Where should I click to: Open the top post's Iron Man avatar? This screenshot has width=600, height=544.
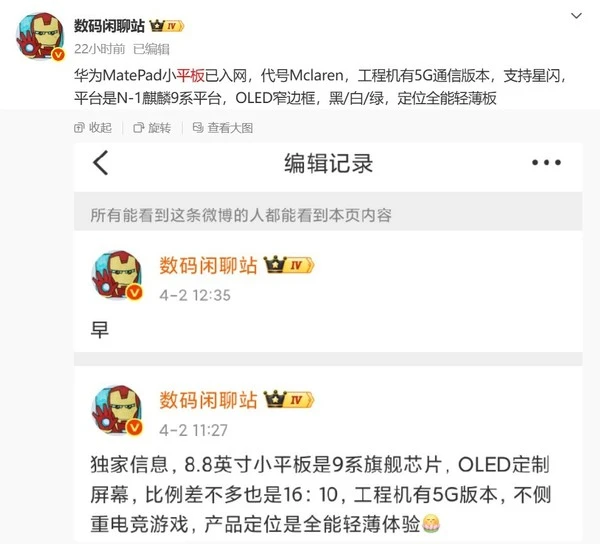[40, 37]
